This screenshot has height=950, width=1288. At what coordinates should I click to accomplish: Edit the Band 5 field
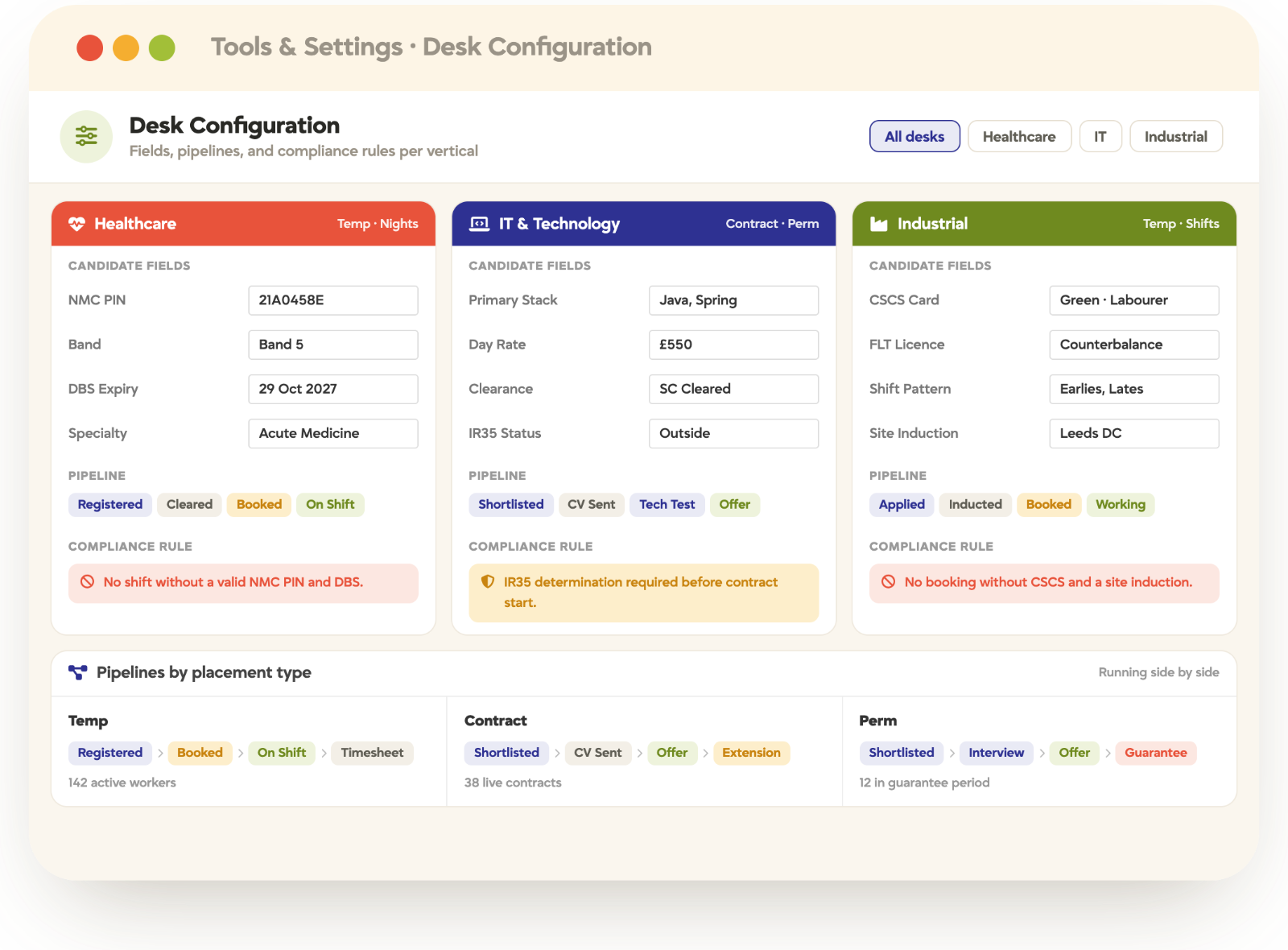333,345
